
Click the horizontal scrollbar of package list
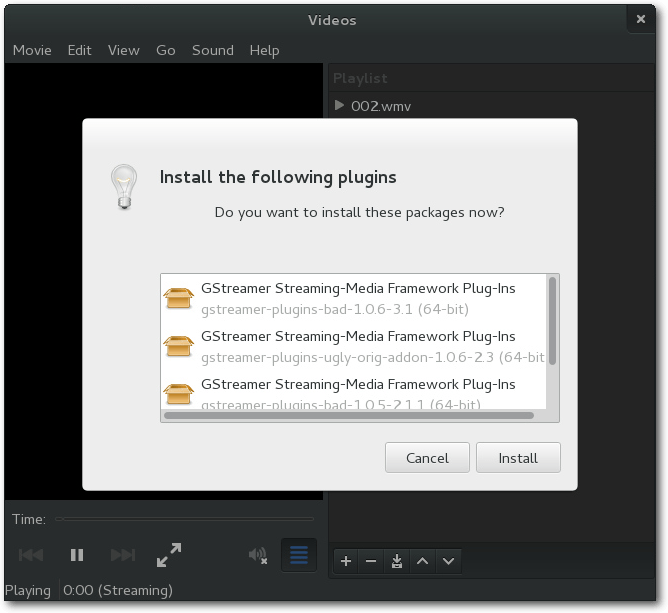pyautogui.click(x=348, y=415)
